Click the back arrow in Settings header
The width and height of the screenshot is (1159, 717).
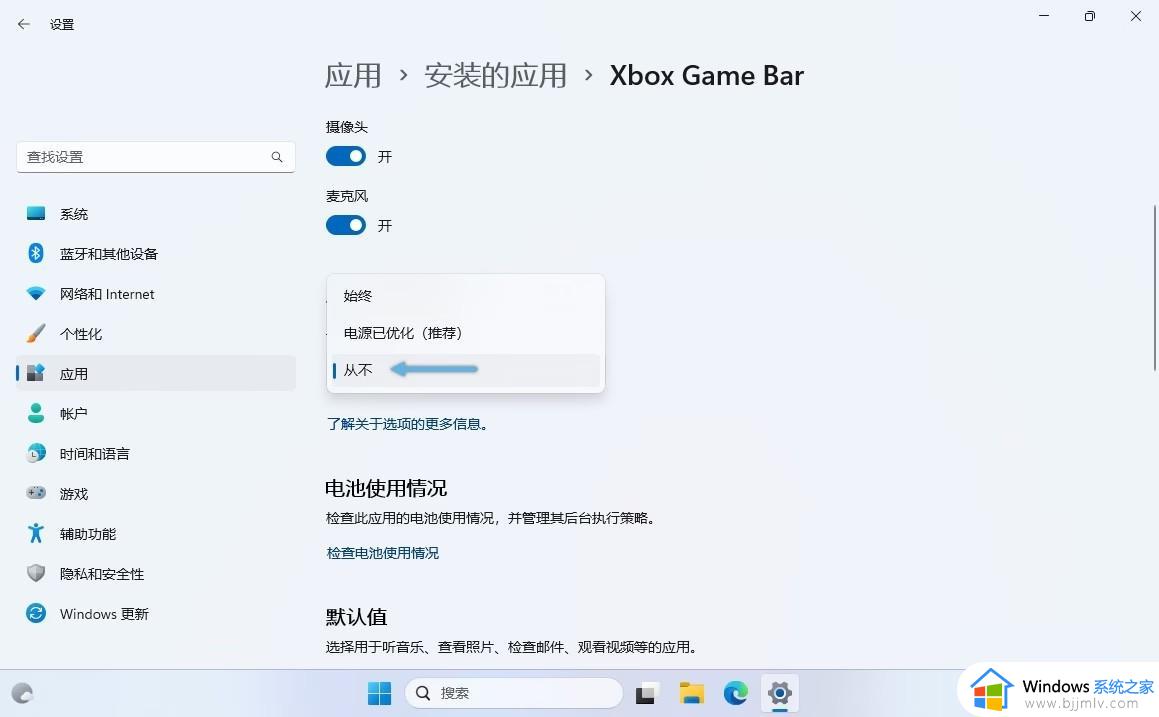pyautogui.click(x=24, y=24)
